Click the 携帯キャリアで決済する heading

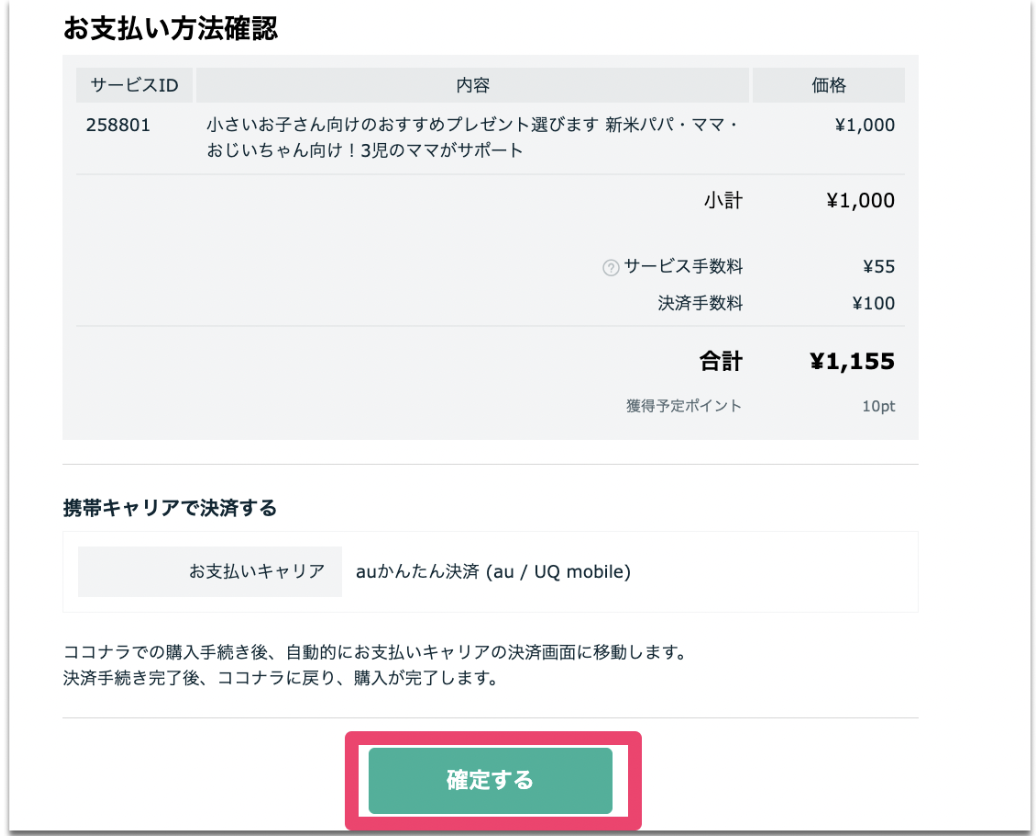[x=170, y=508]
